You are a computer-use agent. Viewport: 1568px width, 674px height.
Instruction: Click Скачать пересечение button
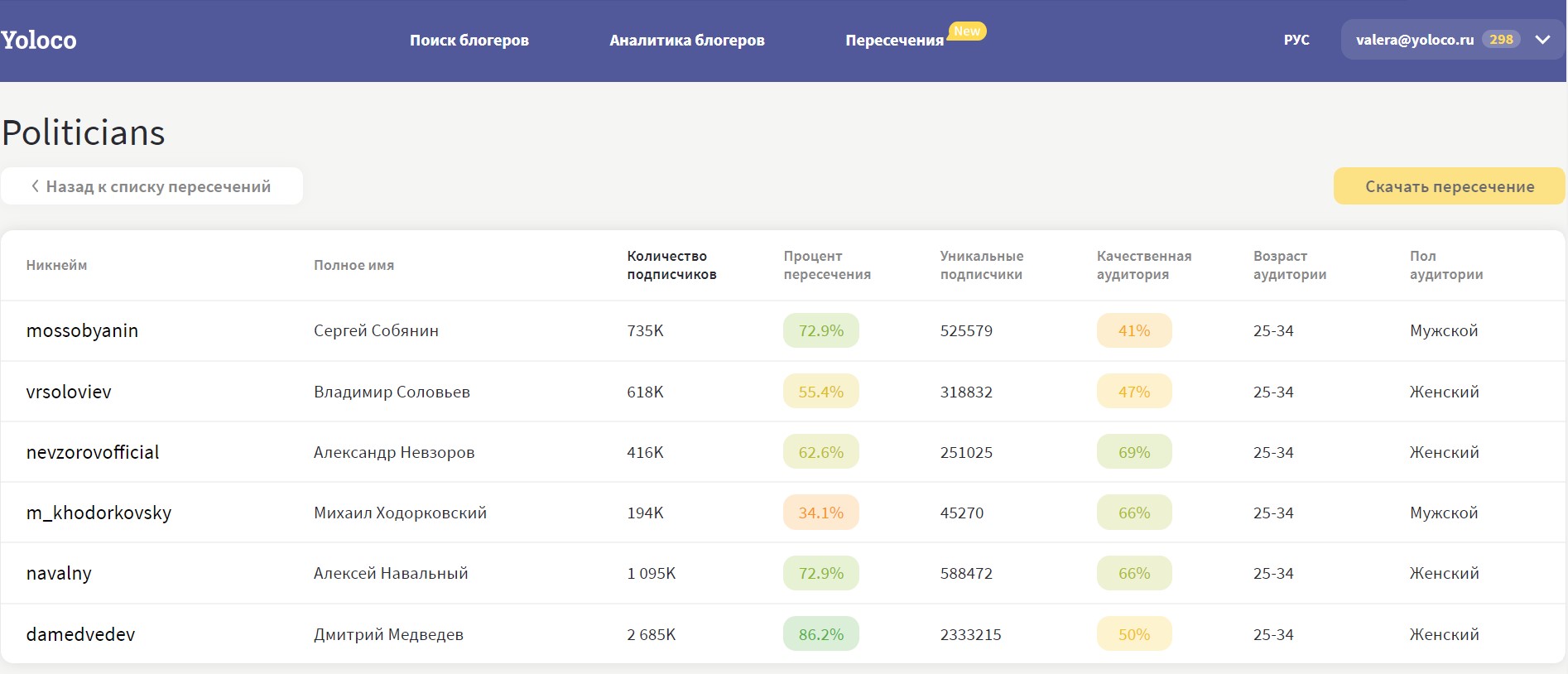pyautogui.click(x=1449, y=186)
